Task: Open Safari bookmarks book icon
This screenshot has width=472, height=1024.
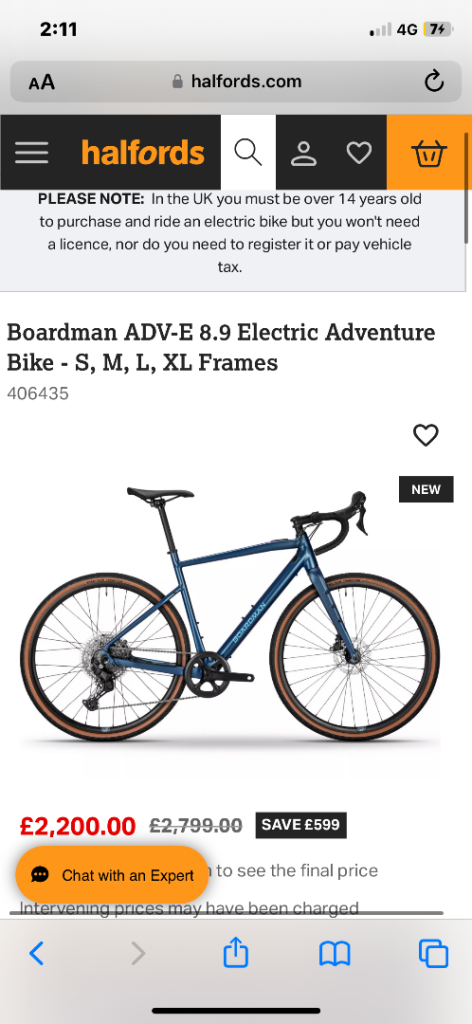Action: pos(335,954)
